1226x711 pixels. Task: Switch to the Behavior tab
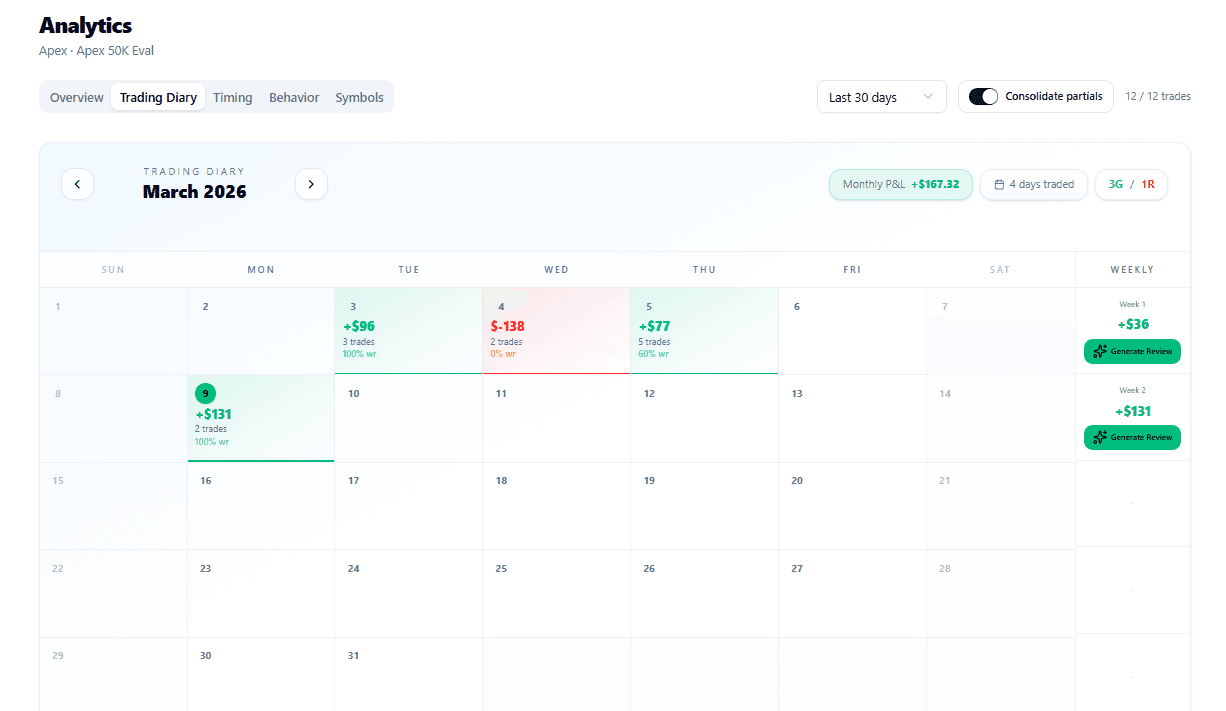(294, 97)
